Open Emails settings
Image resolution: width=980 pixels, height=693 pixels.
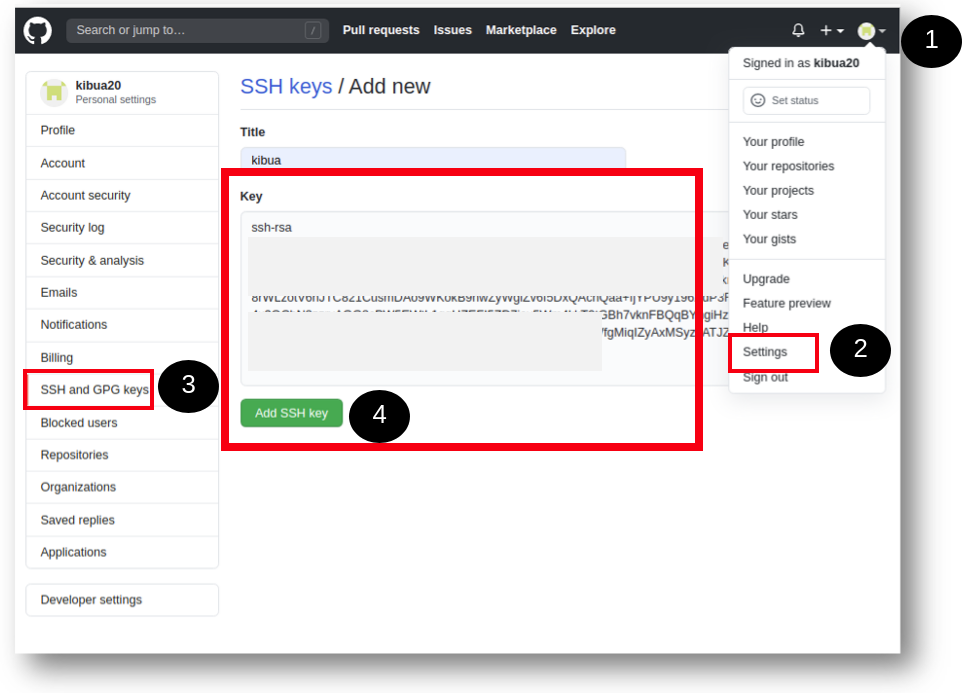click(x=122, y=292)
